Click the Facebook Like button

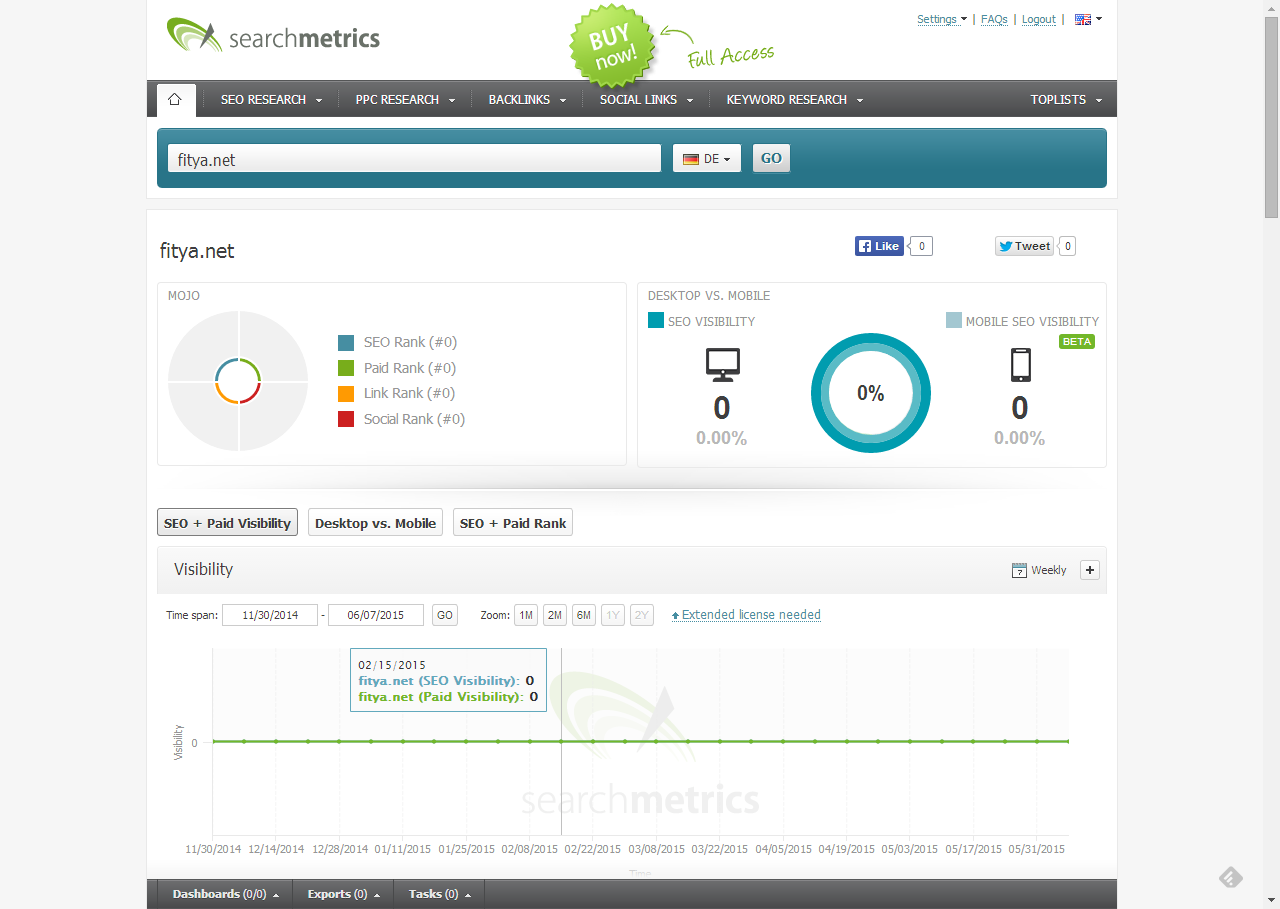(x=879, y=246)
